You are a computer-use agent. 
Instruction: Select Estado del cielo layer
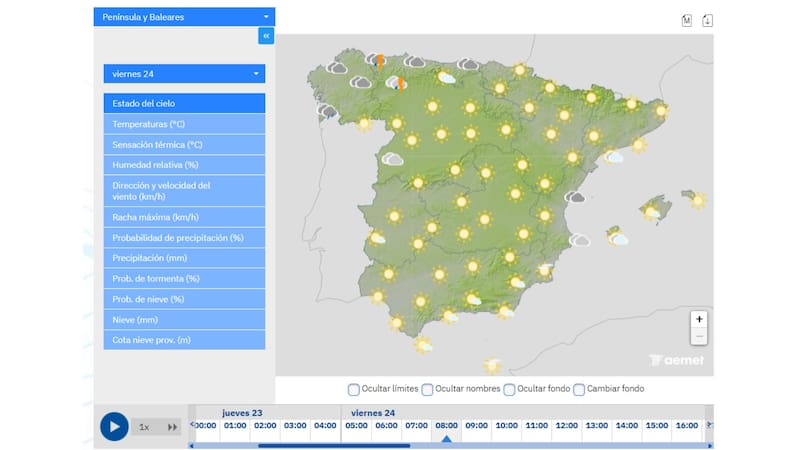184,103
